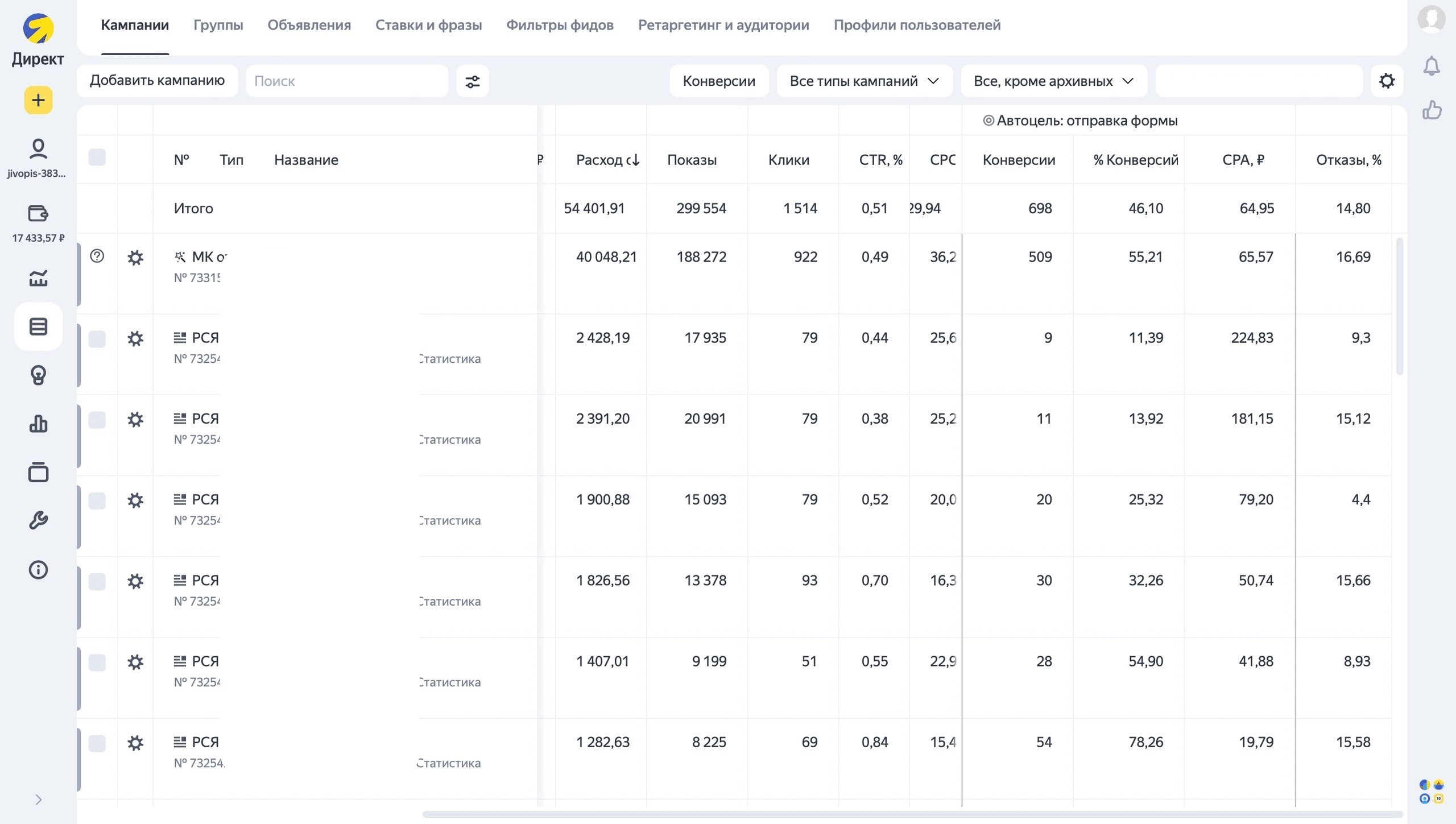
Task: Click the Конверсии button
Action: [x=719, y=81]
